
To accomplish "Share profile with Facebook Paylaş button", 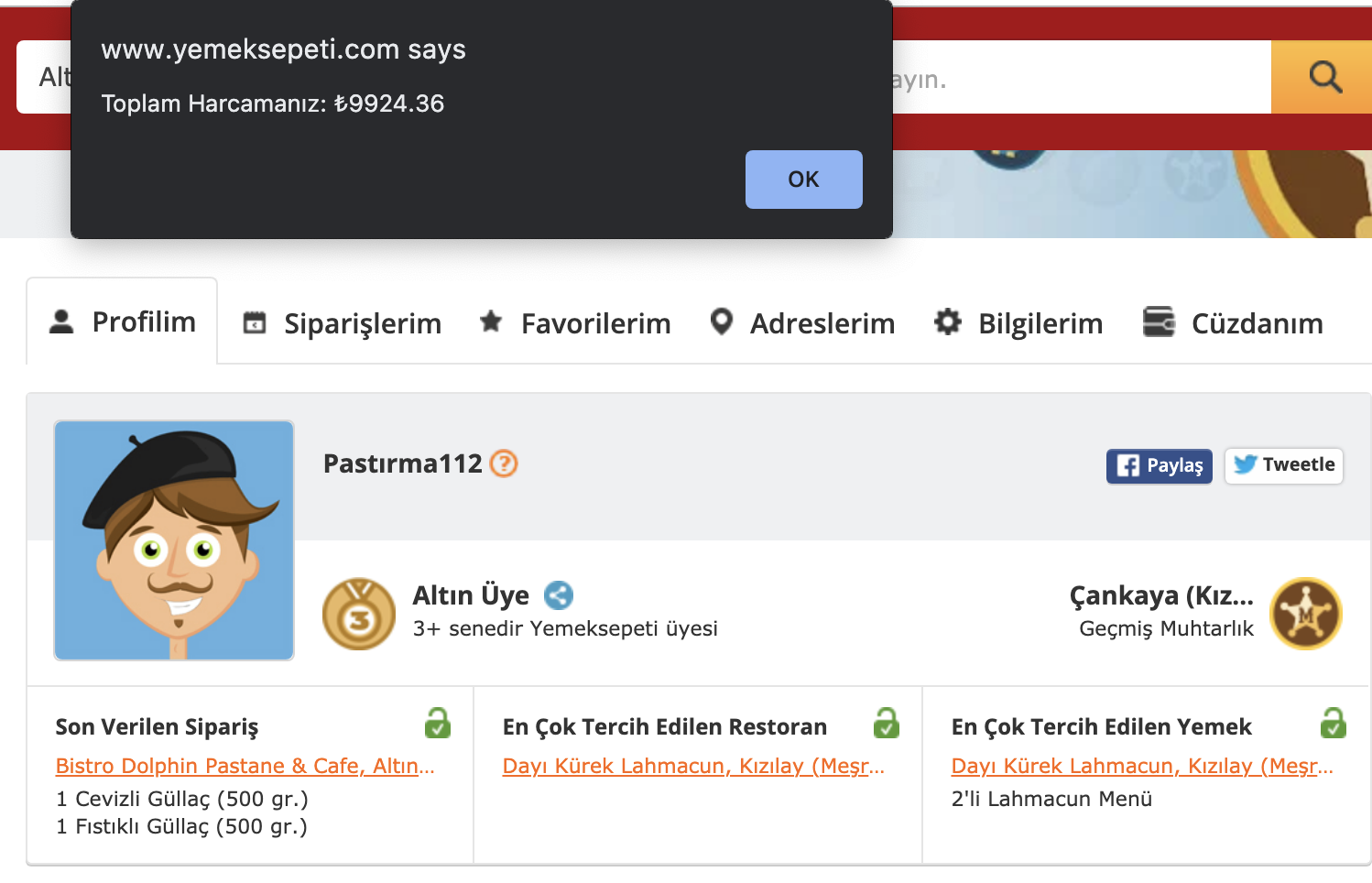I will tap(1160, 465).
